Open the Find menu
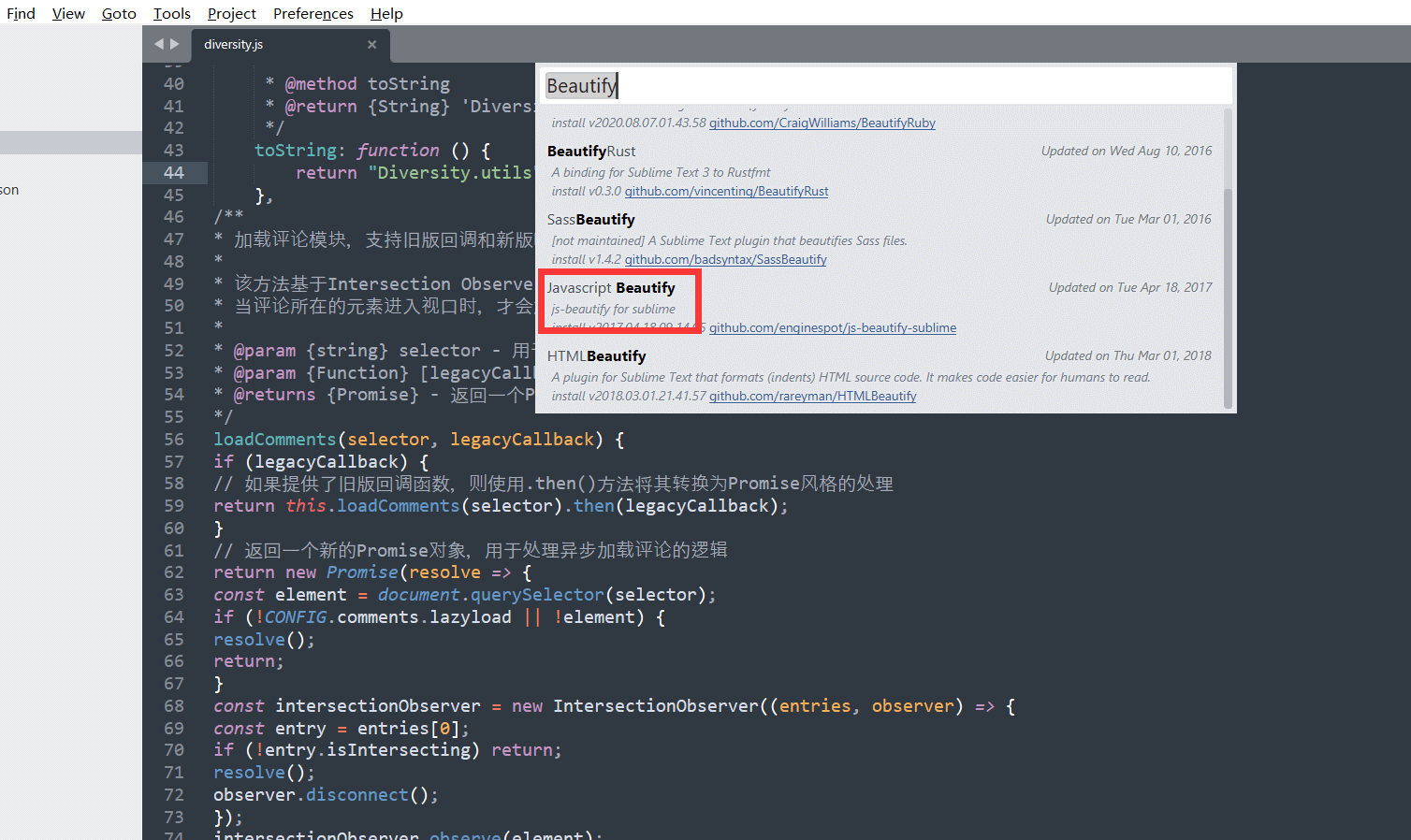Image resolution: width=1411 pixels, height=840 pixels. [x=20, y=13]
